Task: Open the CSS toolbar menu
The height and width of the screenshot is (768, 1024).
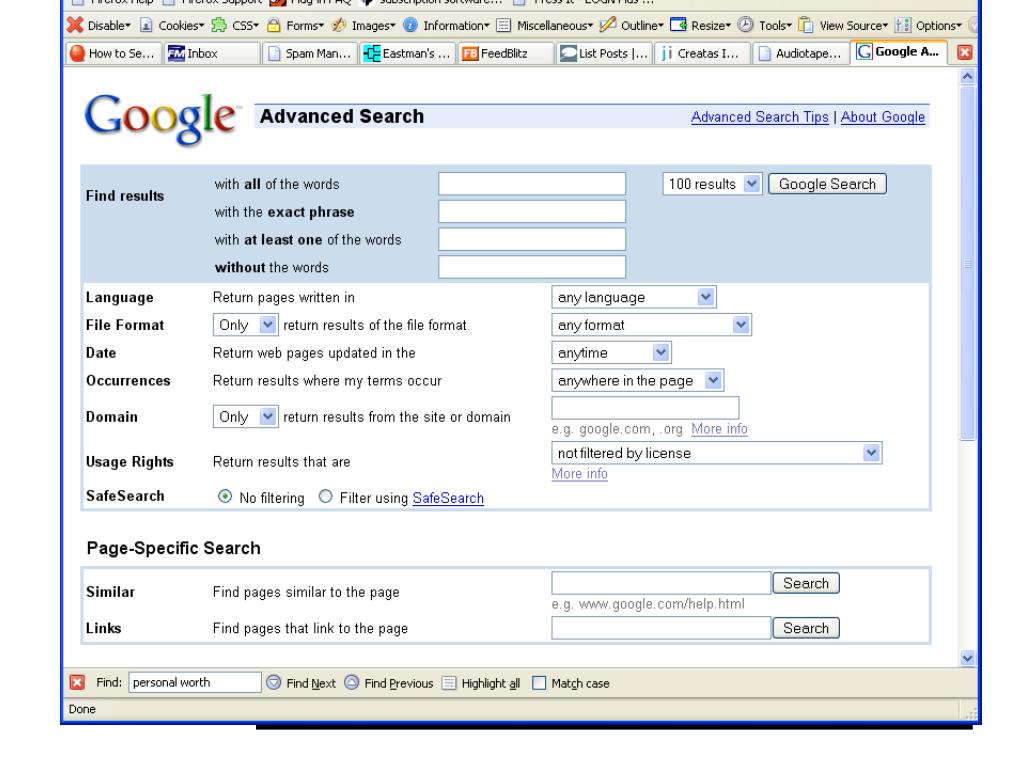Action: [236, 25]
